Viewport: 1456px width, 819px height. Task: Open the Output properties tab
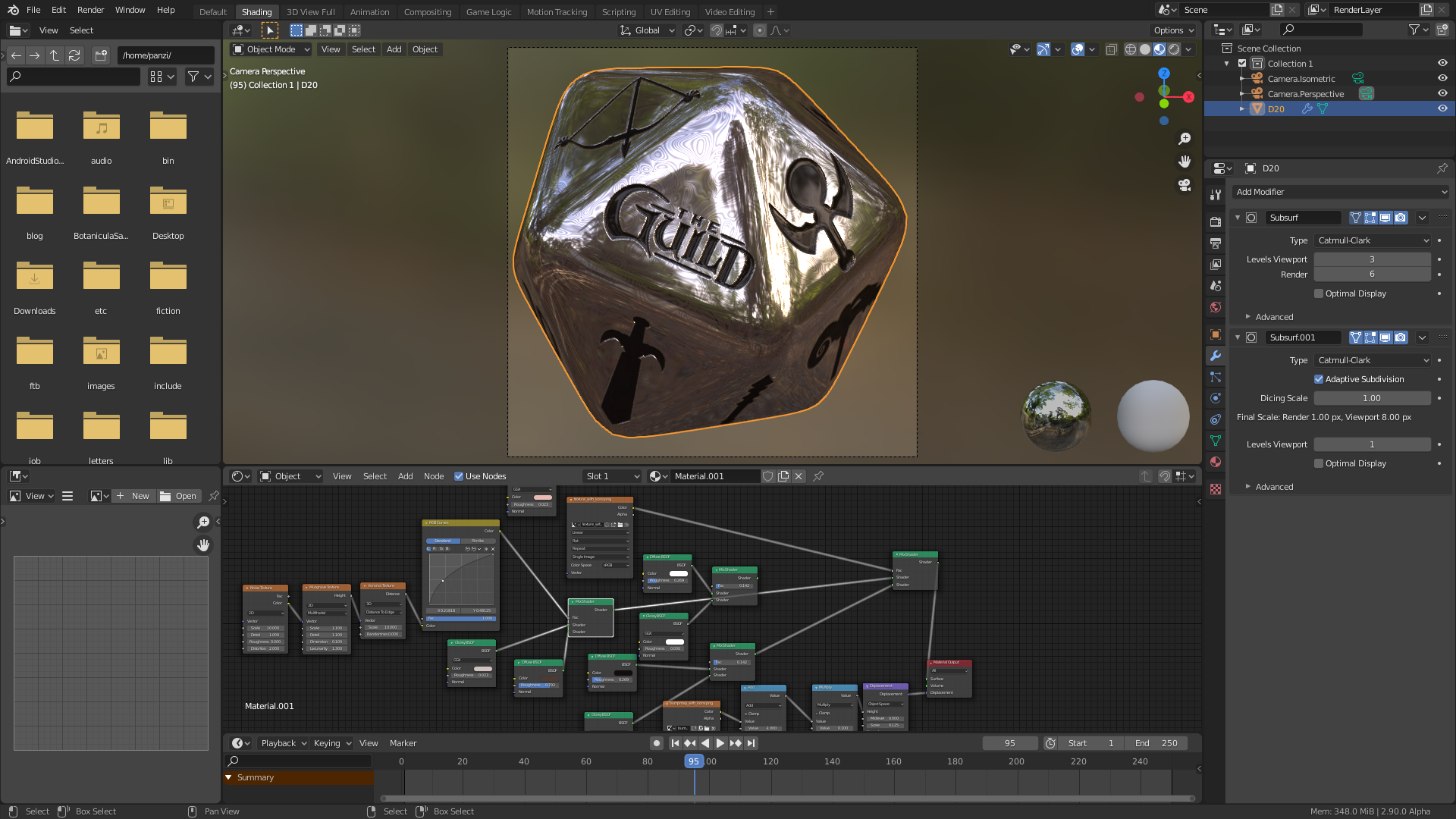click(x=1216, y=243)
